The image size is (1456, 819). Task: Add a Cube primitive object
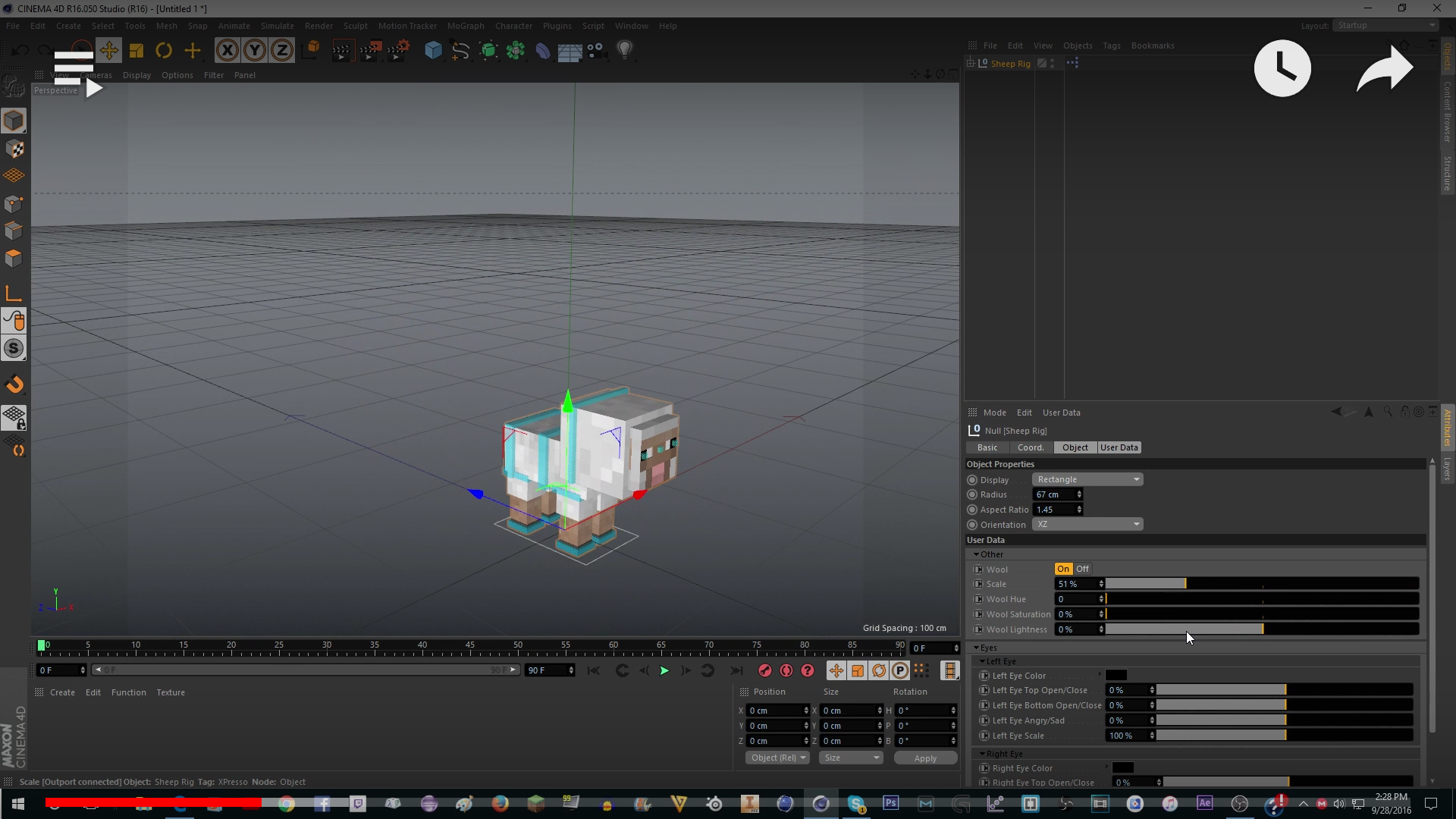click(x=433, y=51)
